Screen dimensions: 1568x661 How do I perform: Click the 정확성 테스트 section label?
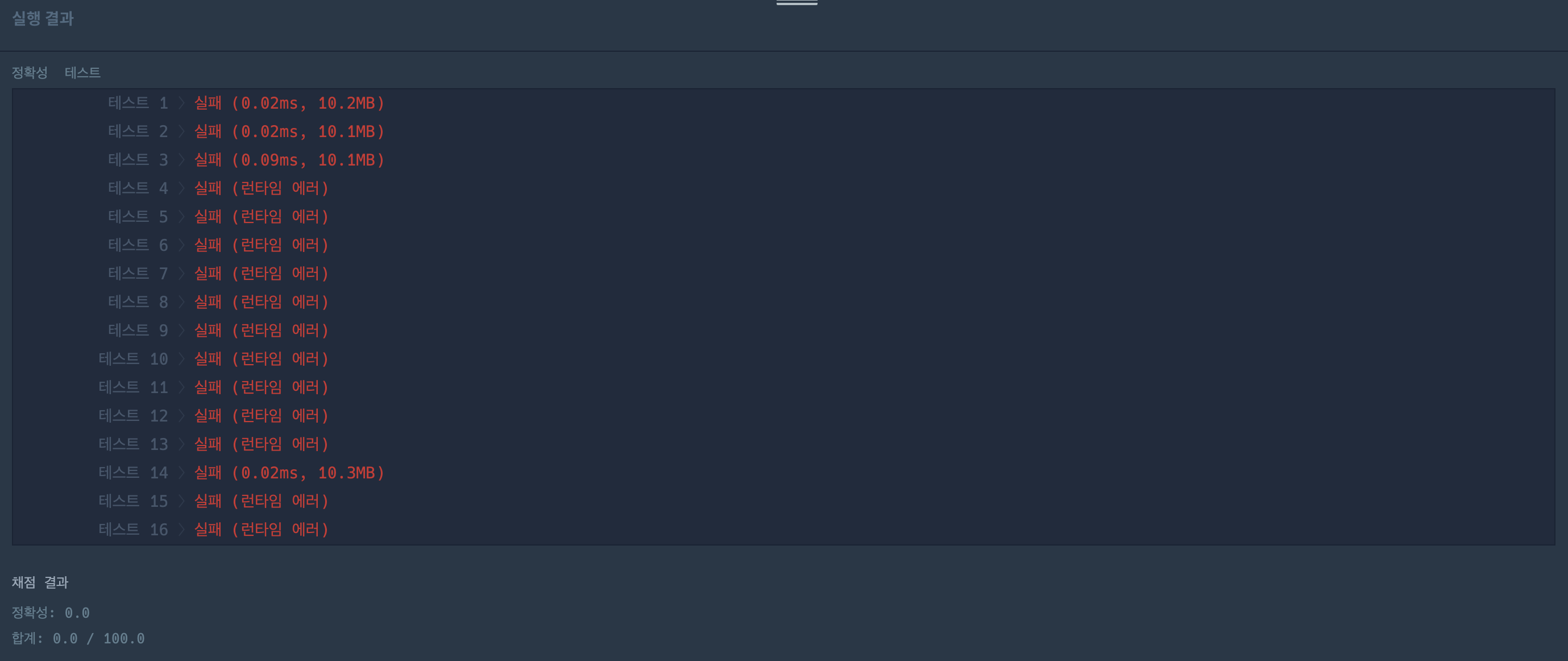56,72
